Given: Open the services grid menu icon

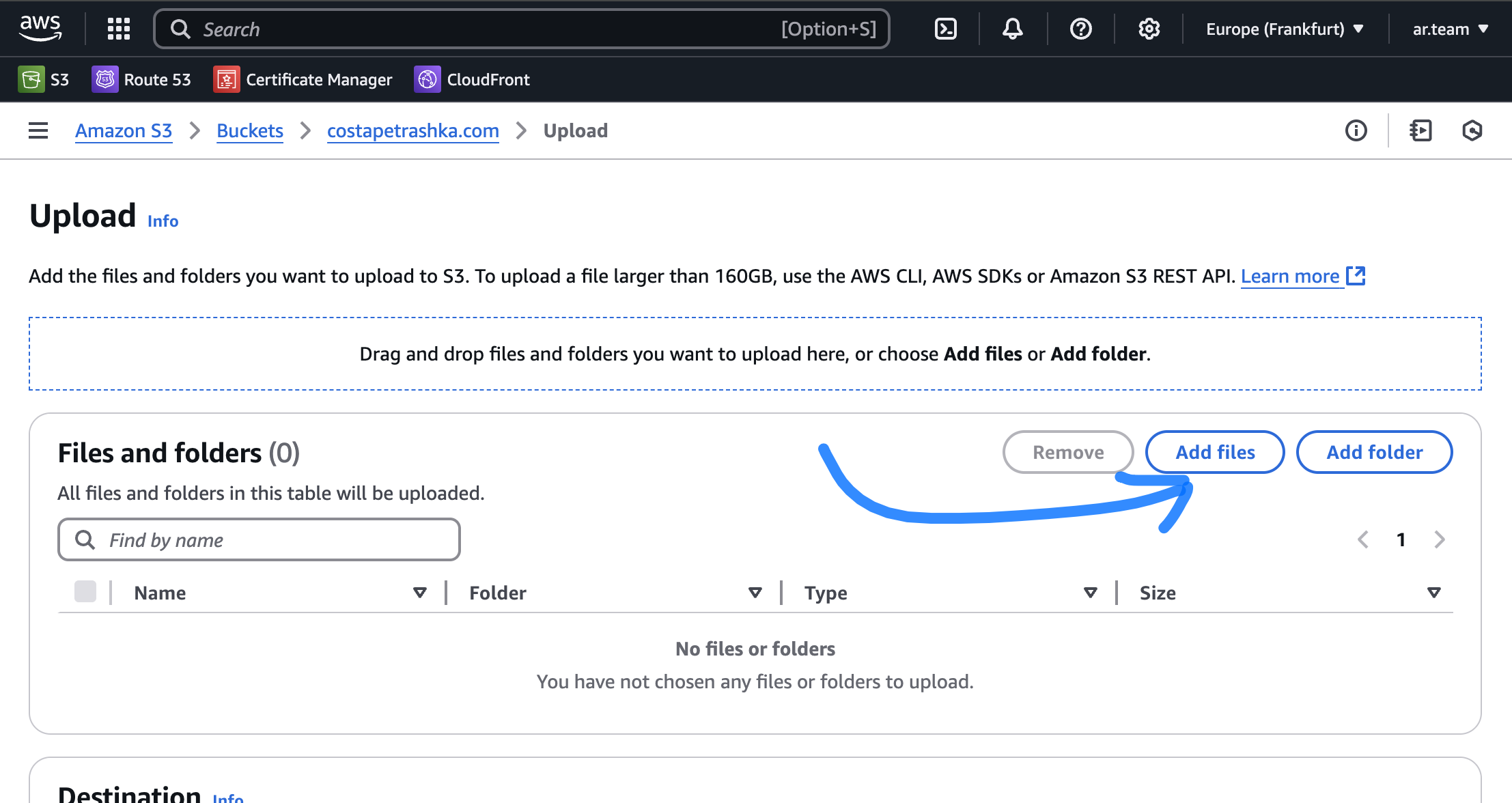Looking at the screenshot, I should click(x=119, y=29).
